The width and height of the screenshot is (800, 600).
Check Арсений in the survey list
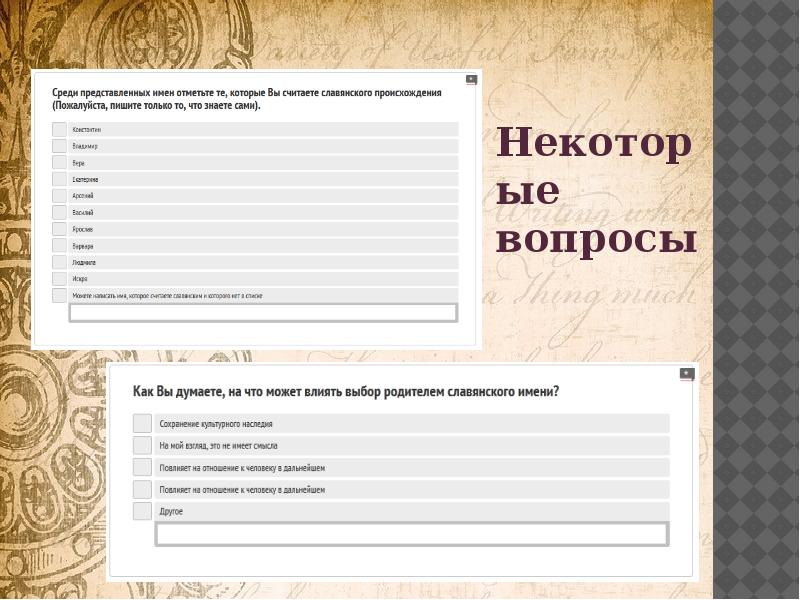tap(58, 196)
